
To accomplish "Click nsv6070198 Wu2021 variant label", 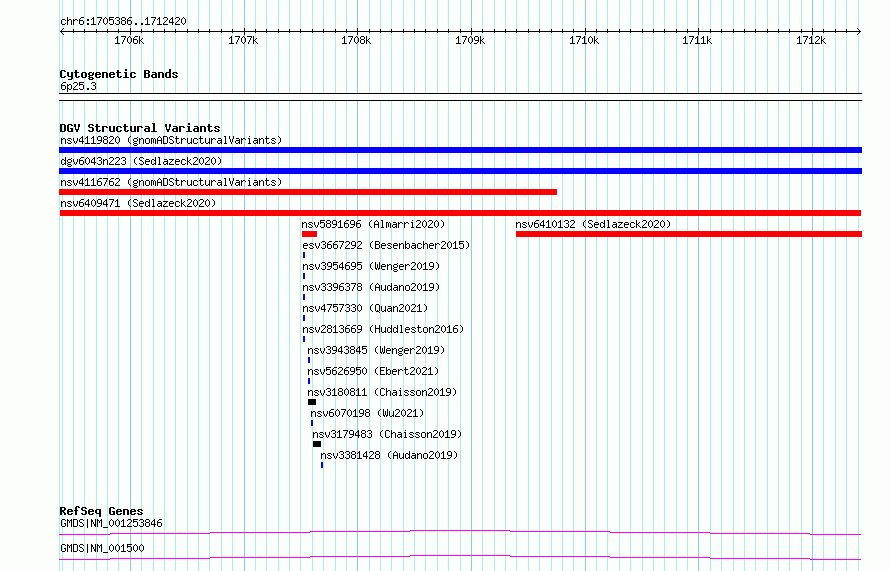I will click(x=367, y=413).
